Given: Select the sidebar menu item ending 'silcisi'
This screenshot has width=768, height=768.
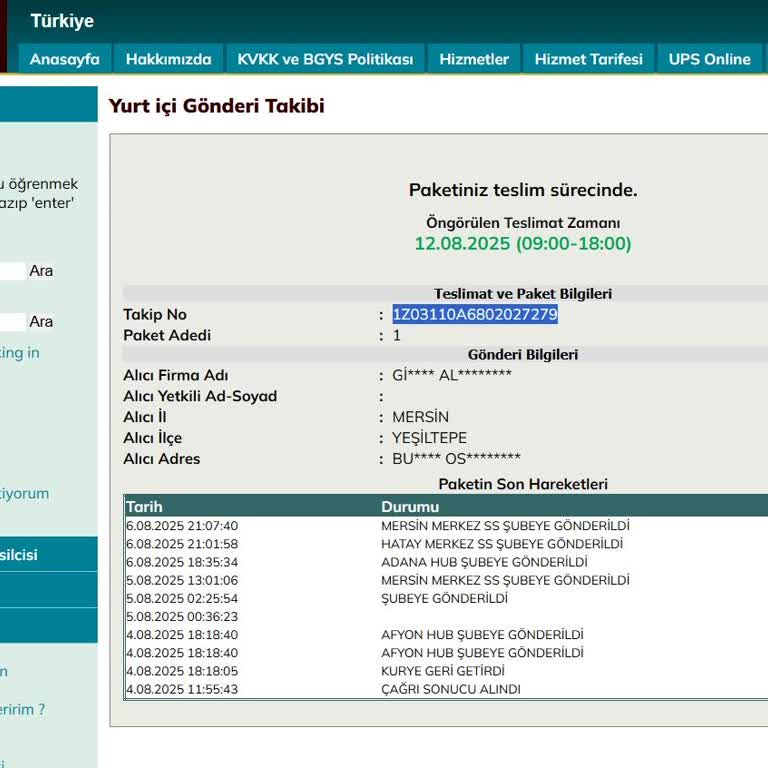Looking at the screenshot, I should coord(19,554).
